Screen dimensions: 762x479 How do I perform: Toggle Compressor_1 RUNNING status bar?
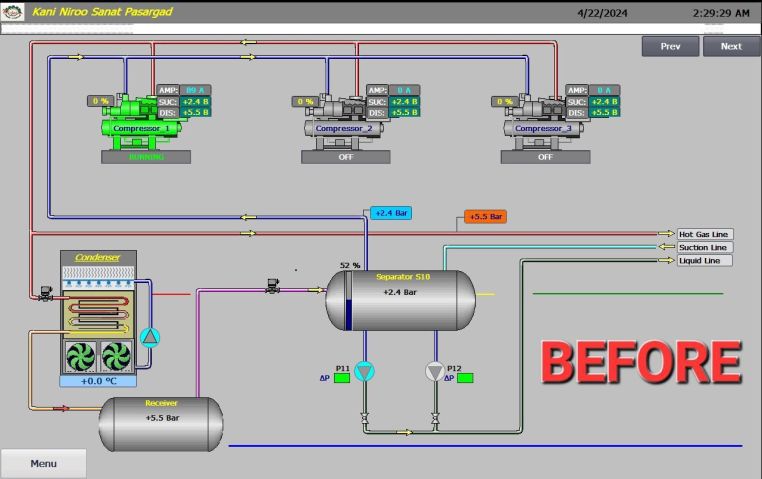click(x=145, y=157)
